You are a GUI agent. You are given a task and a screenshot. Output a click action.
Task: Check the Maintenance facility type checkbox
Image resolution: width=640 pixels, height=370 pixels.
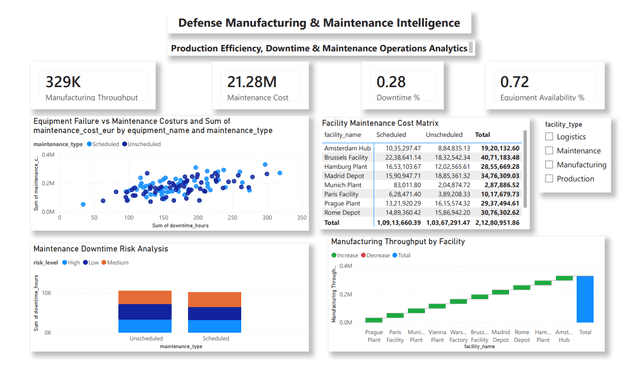pyautogui.click(x=549, y=151)
